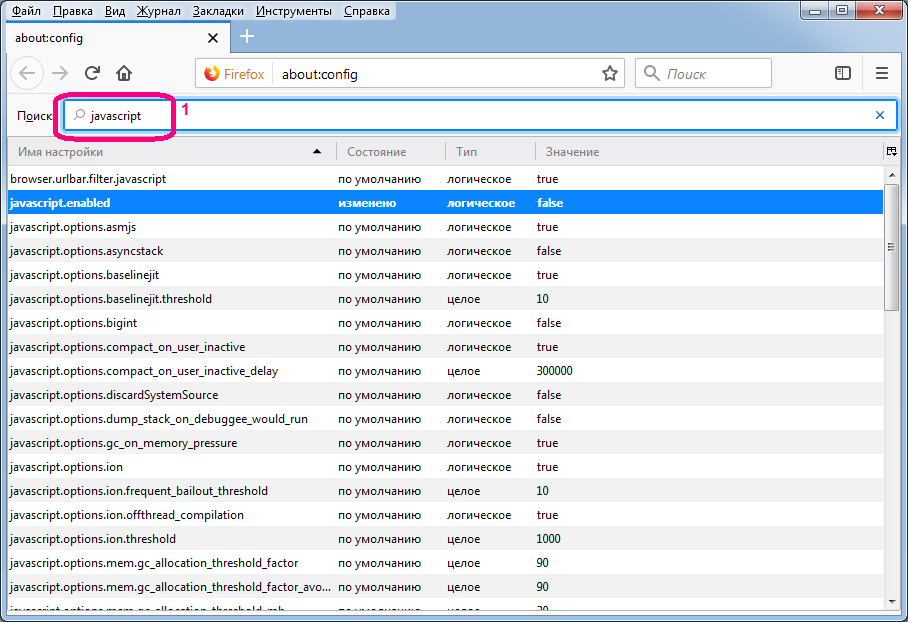Open a new tab with the plus button
The image size is (908, 622).
tap(247, 37)
